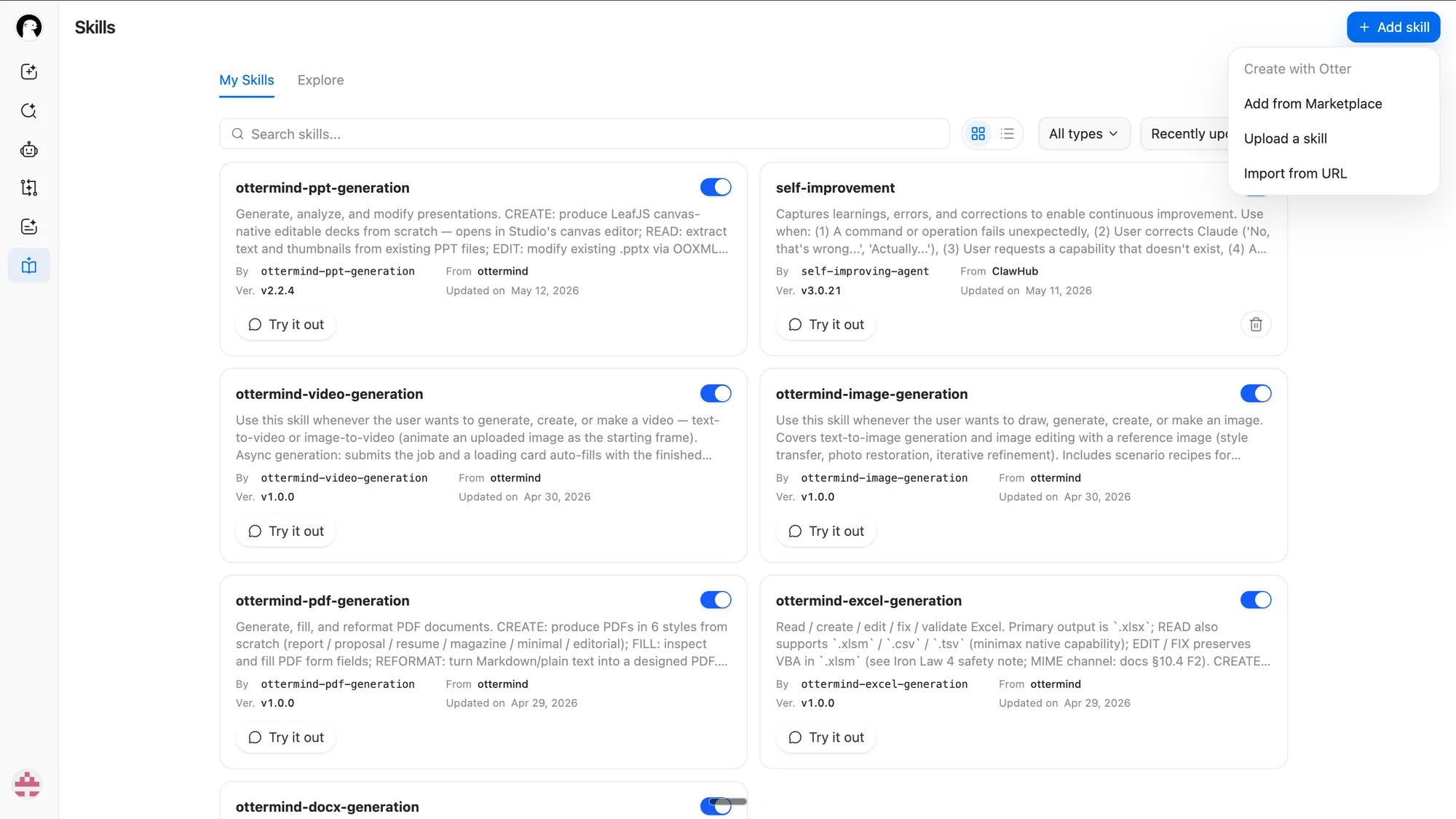Disable the ottermind-ppt-generation skill toggle
1456x819 pixels.
716,187
